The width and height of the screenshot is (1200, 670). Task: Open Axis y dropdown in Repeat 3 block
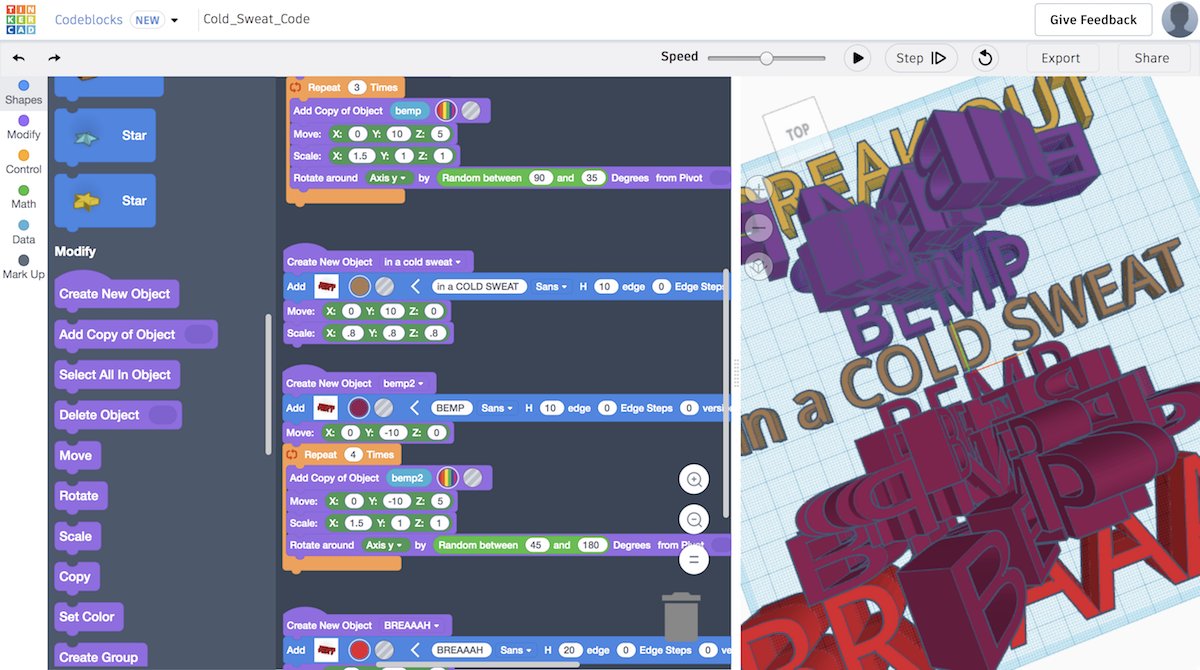click(388, 178)
